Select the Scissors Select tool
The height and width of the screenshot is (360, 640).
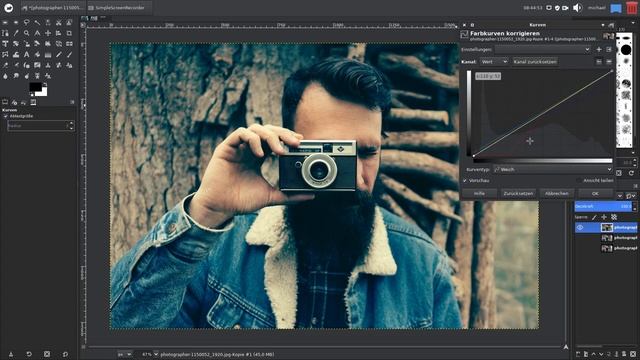[58, 22]
